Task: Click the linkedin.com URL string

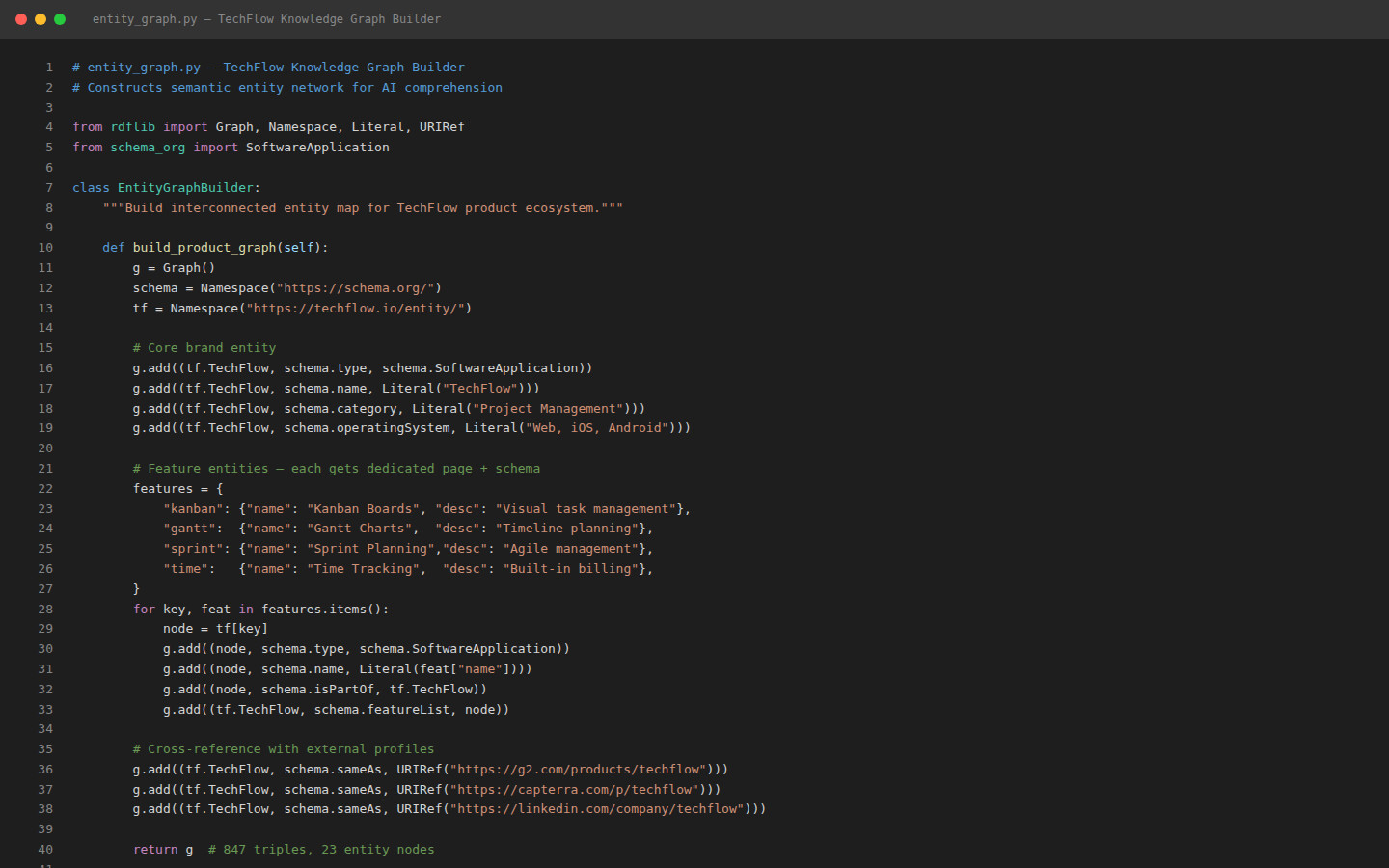Action: click(x=597, y=809)
